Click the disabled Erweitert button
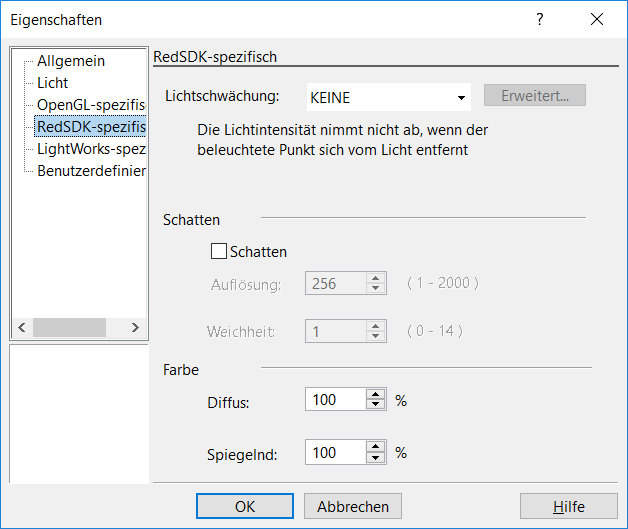 535,95
